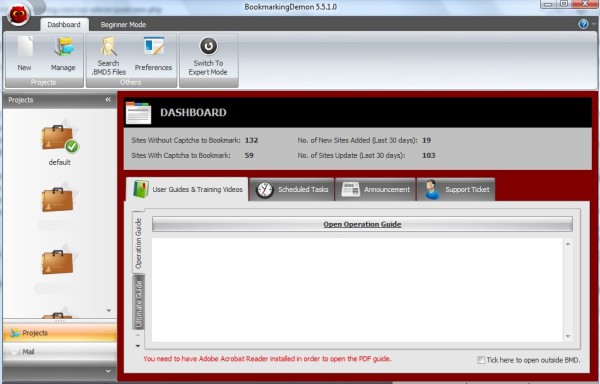Click the Open Operation Guide button

(362, 224)
